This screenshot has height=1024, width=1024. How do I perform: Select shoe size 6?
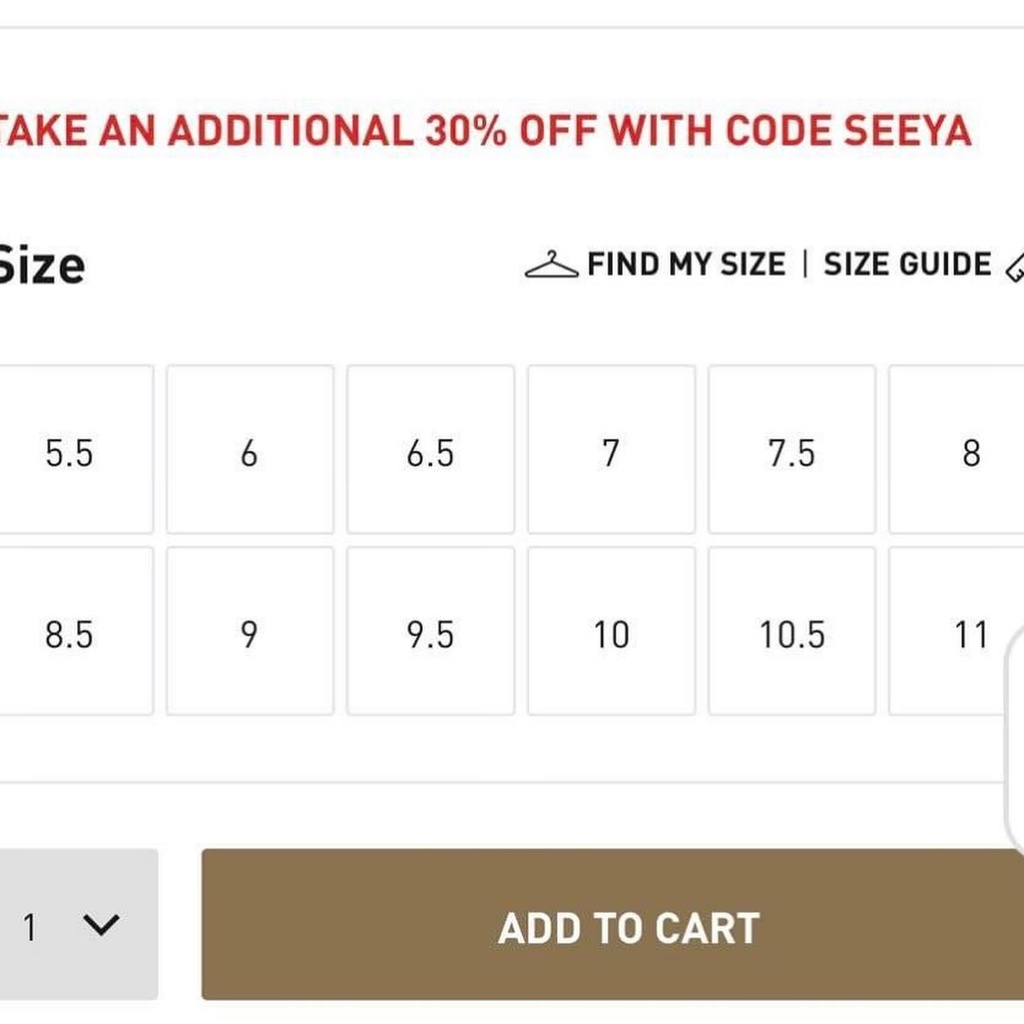(x=249, y=452)
